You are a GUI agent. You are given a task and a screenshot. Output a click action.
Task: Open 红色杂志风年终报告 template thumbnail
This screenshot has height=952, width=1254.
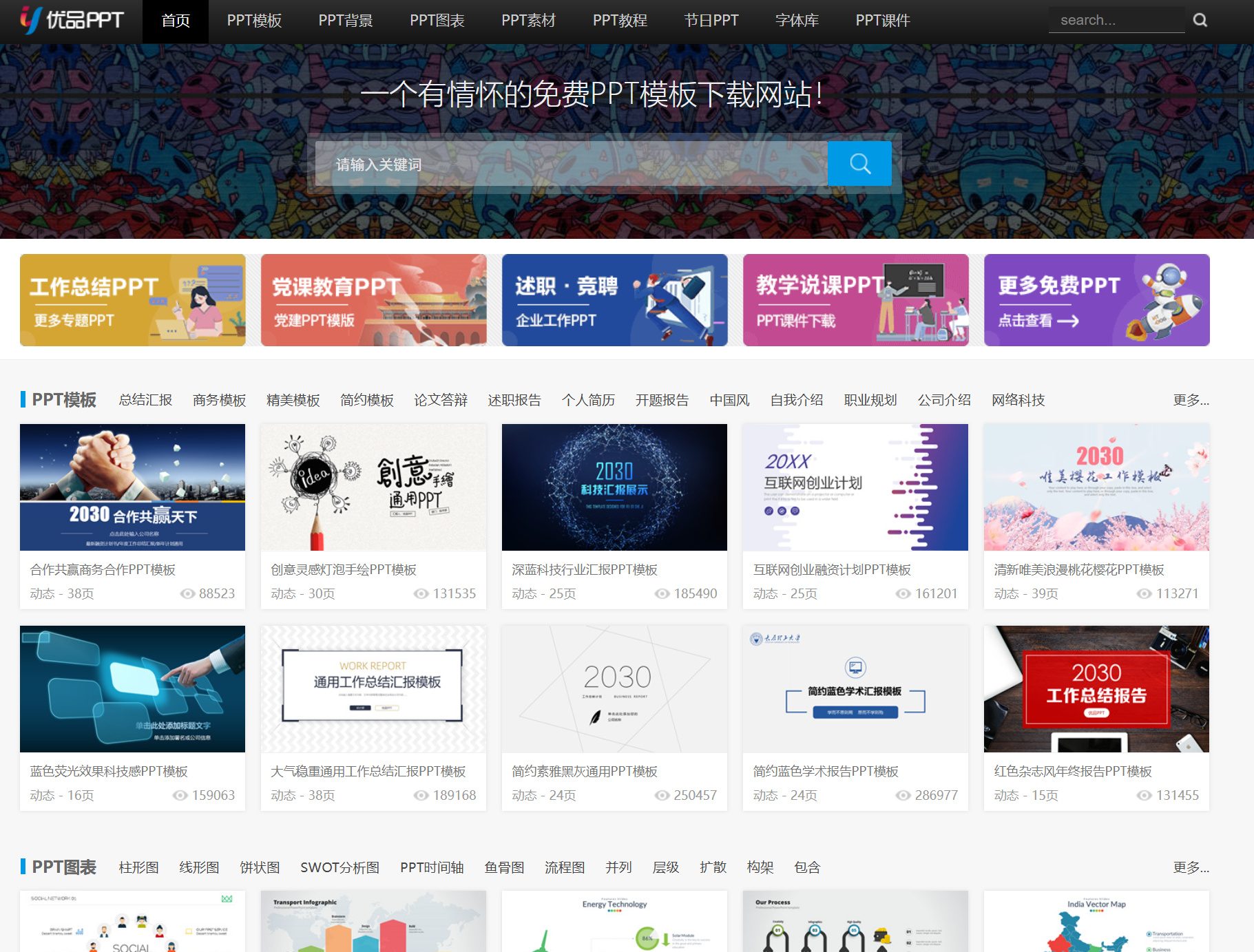coord(1096,689)
